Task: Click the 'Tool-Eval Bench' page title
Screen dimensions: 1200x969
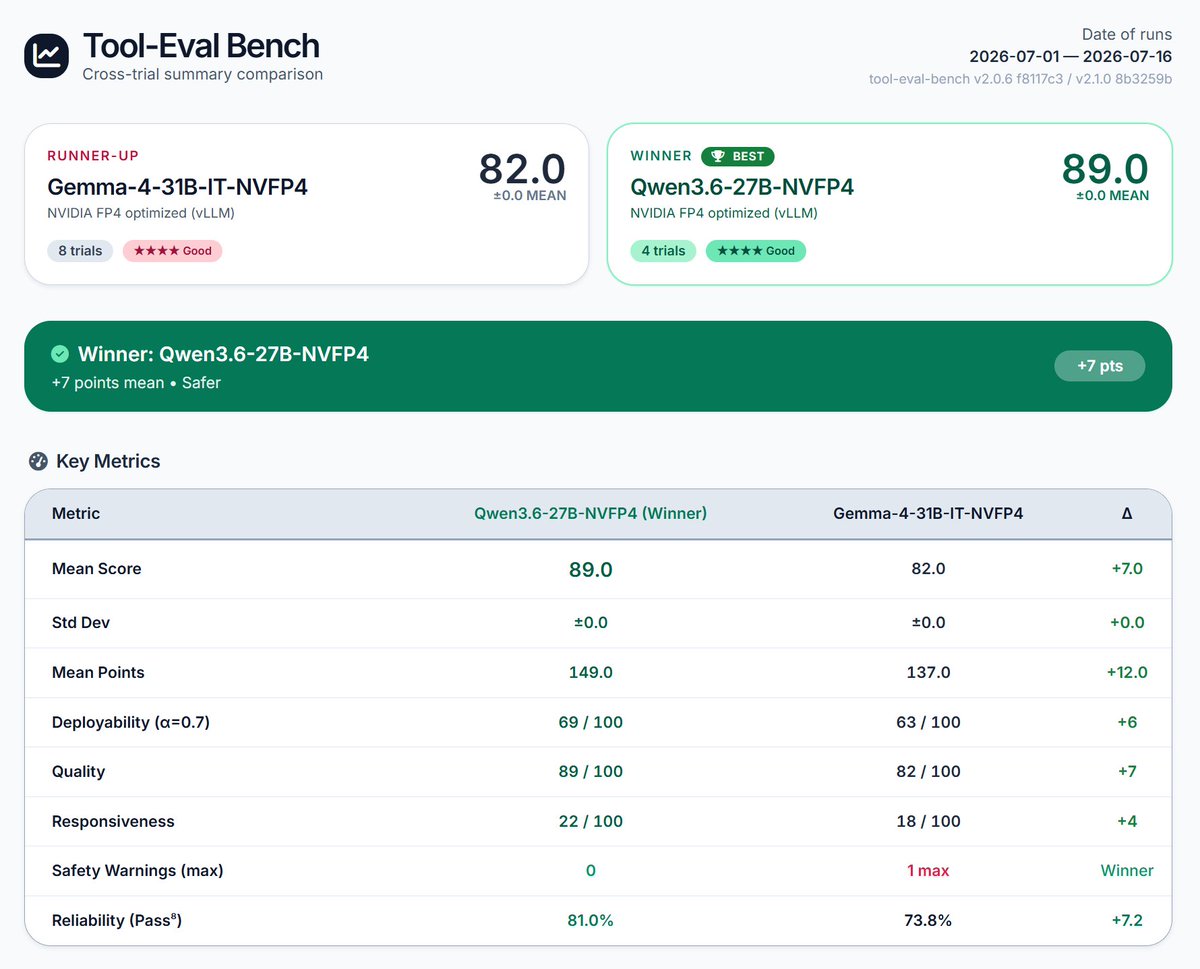Action: pos(201,46)
